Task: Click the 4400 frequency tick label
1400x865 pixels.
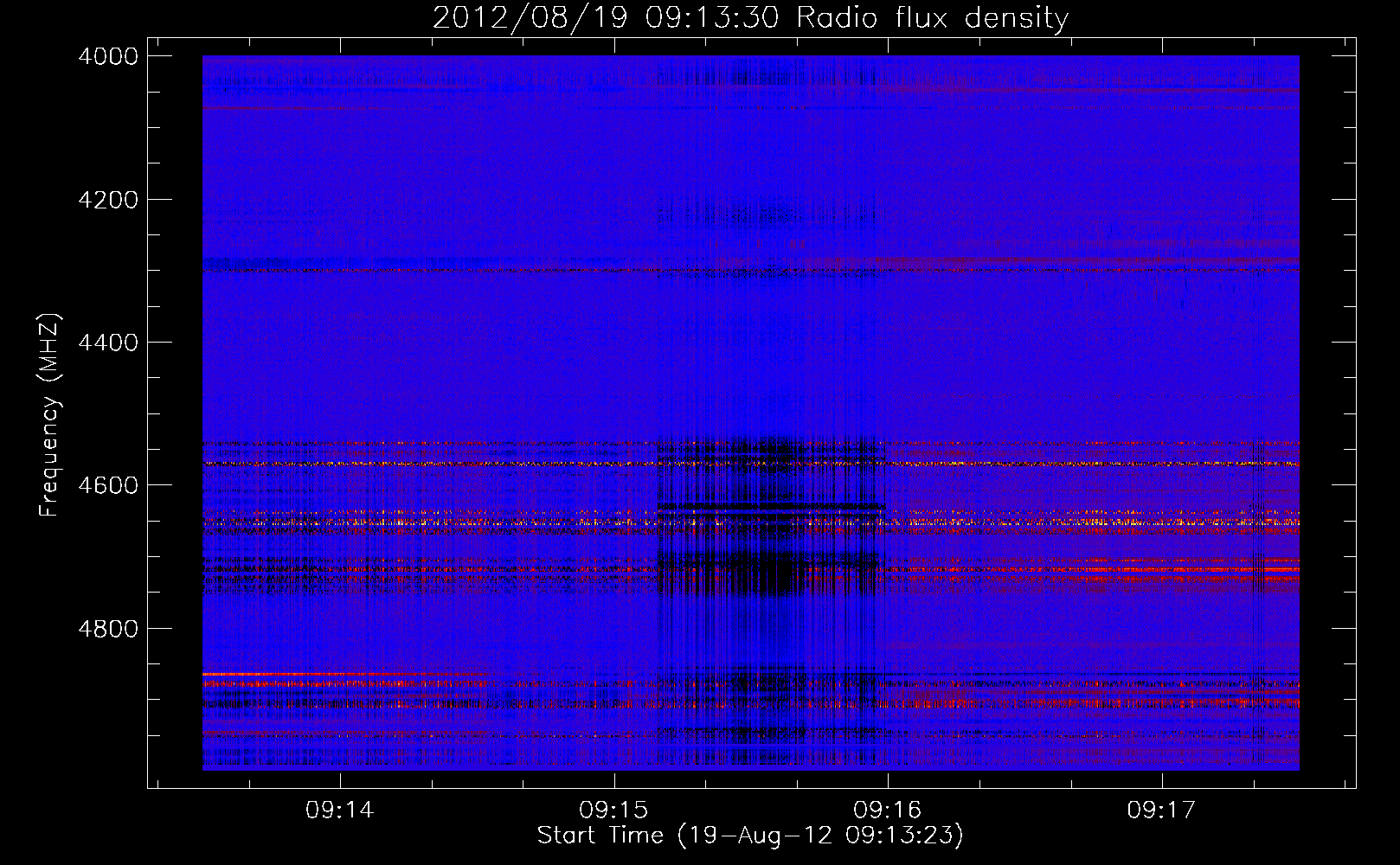Action: coord(108,343)
